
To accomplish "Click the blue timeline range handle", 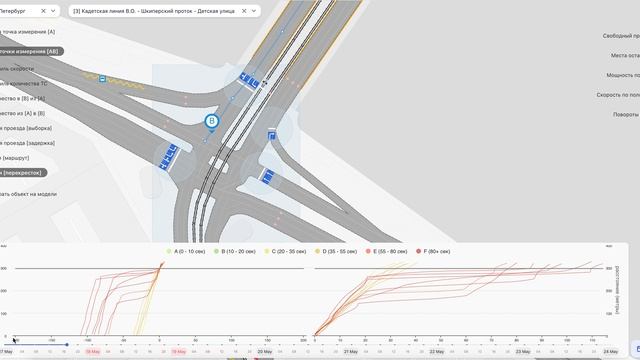I will coord(67,345).
